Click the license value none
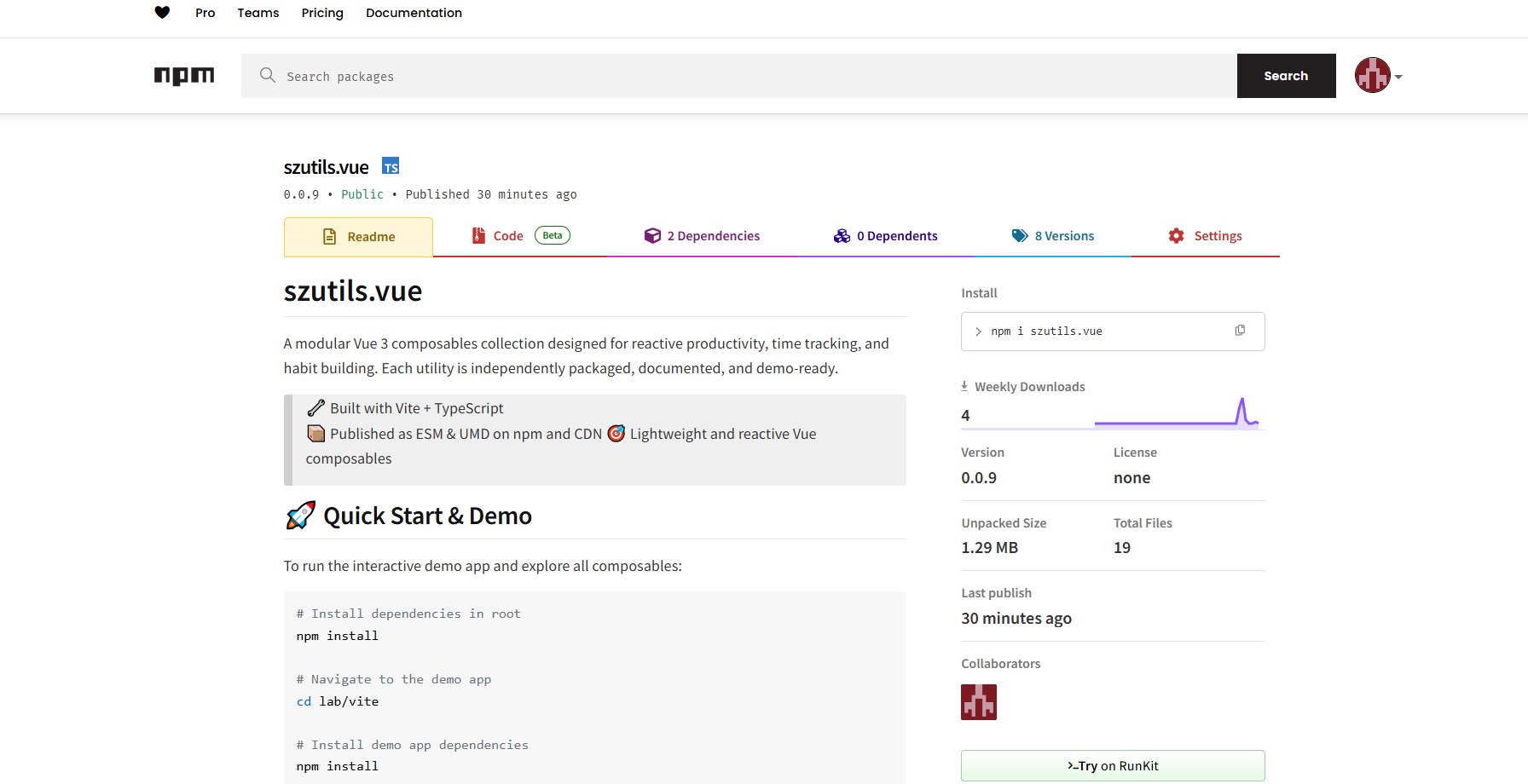Image resolution: width=1528 pixels, height=784 pixels. pos(1132,478)
